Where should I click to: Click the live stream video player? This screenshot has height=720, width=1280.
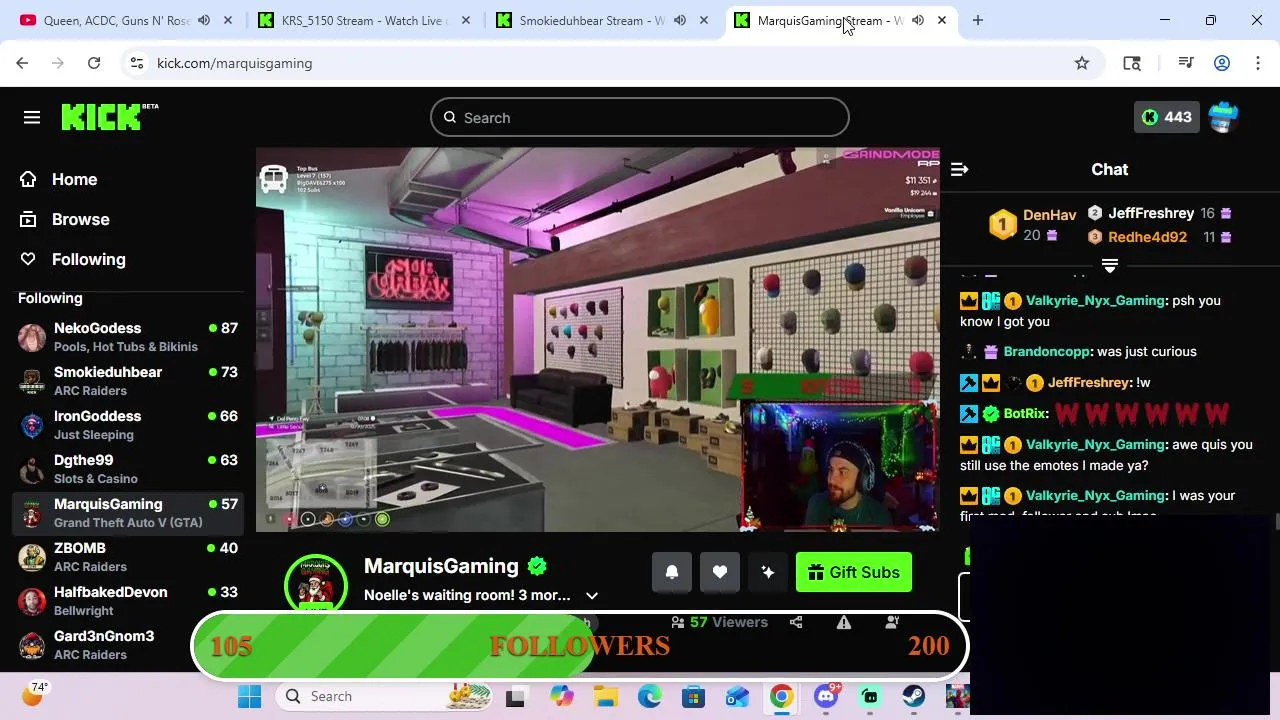[598, 340]
